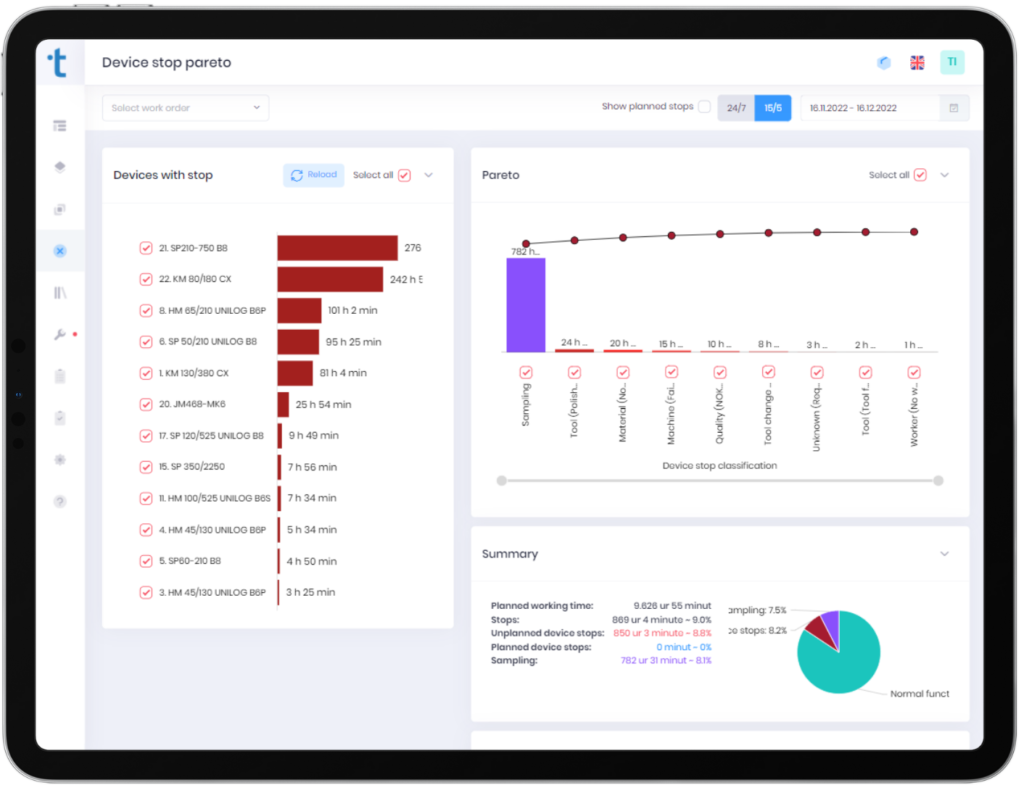1024x785 pixels.
Task: Uncheck device 21. SP210-750 B8
Action: (146, 248)
